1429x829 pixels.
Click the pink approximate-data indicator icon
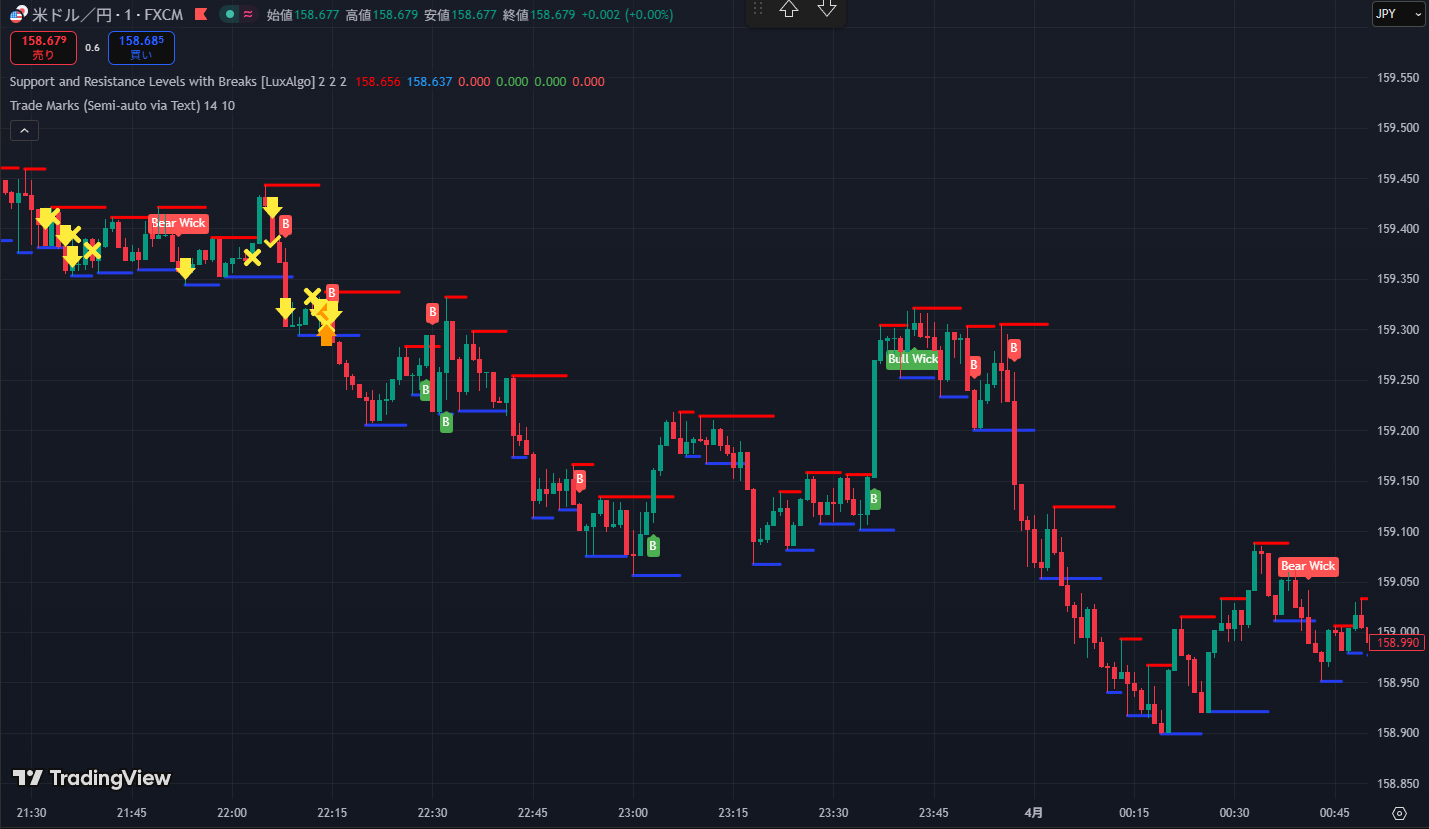point(247,15)
